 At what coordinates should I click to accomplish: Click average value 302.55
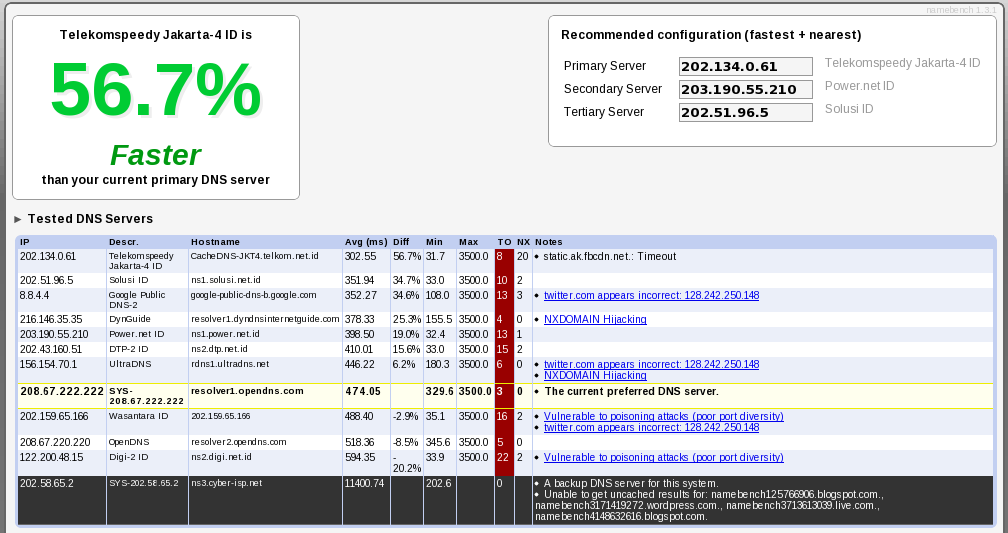click(361, 256)
